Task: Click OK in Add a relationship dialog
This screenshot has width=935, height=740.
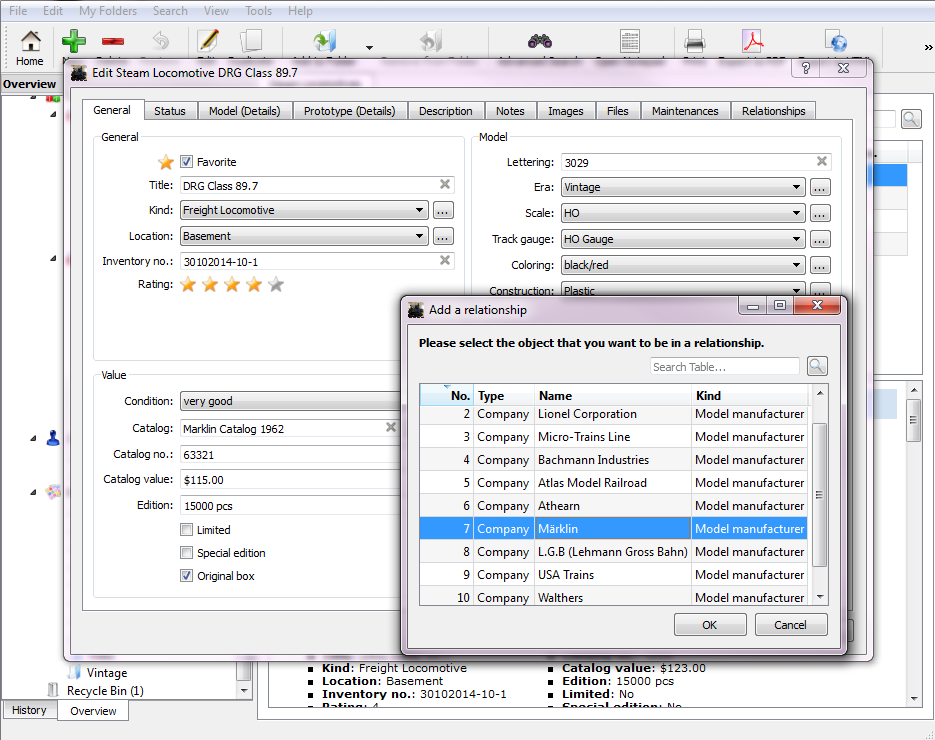Action: 710,625
